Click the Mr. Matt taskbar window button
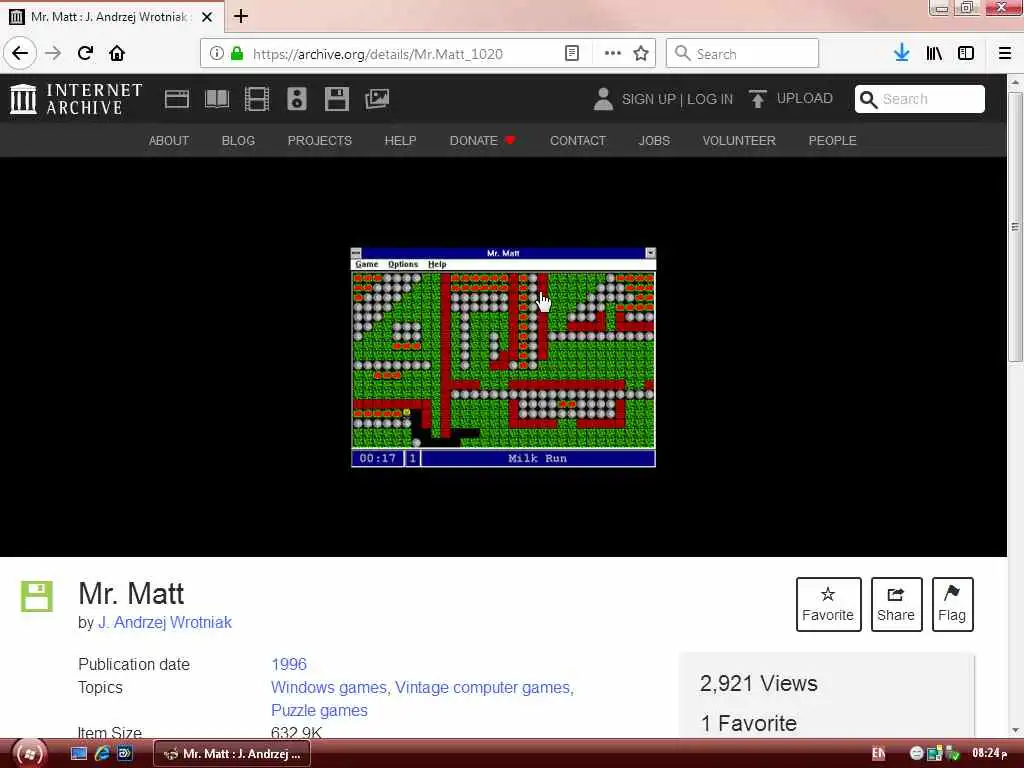 point(232,754)
